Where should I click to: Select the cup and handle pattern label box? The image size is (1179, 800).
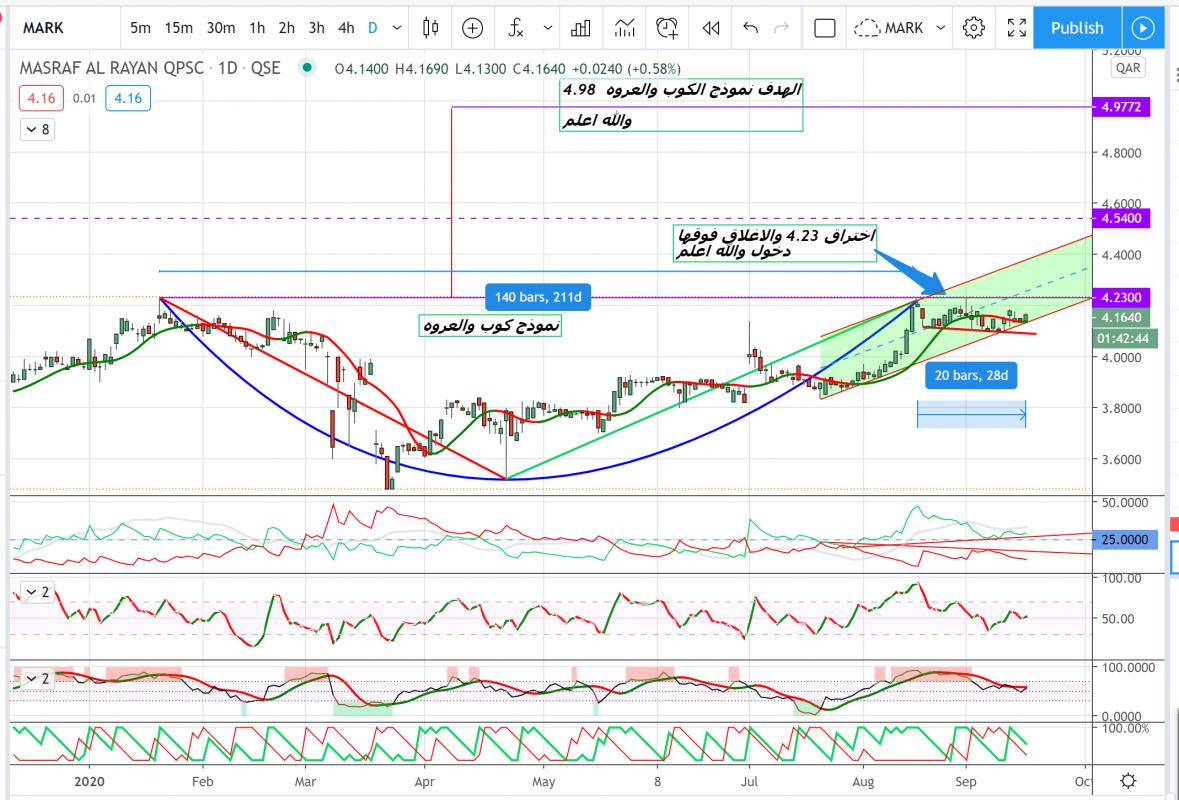(489, 326)
